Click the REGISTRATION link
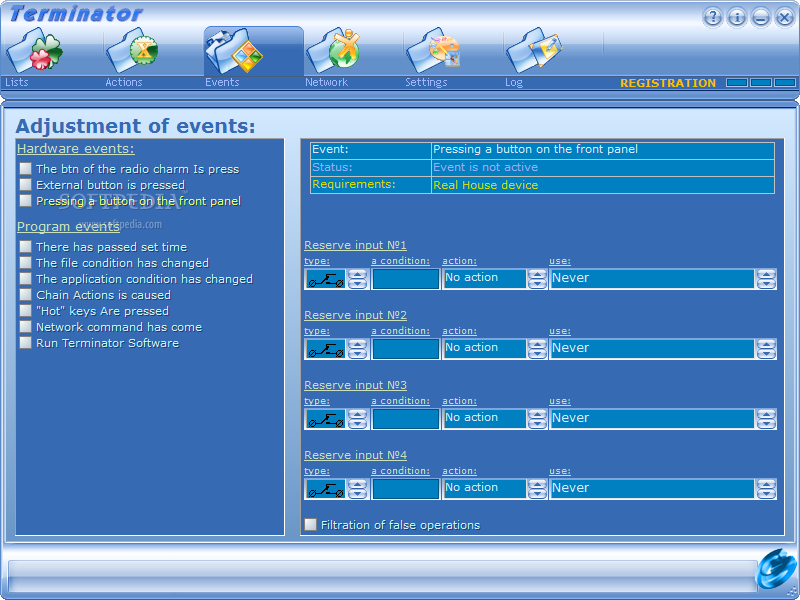 coord(668,83)
